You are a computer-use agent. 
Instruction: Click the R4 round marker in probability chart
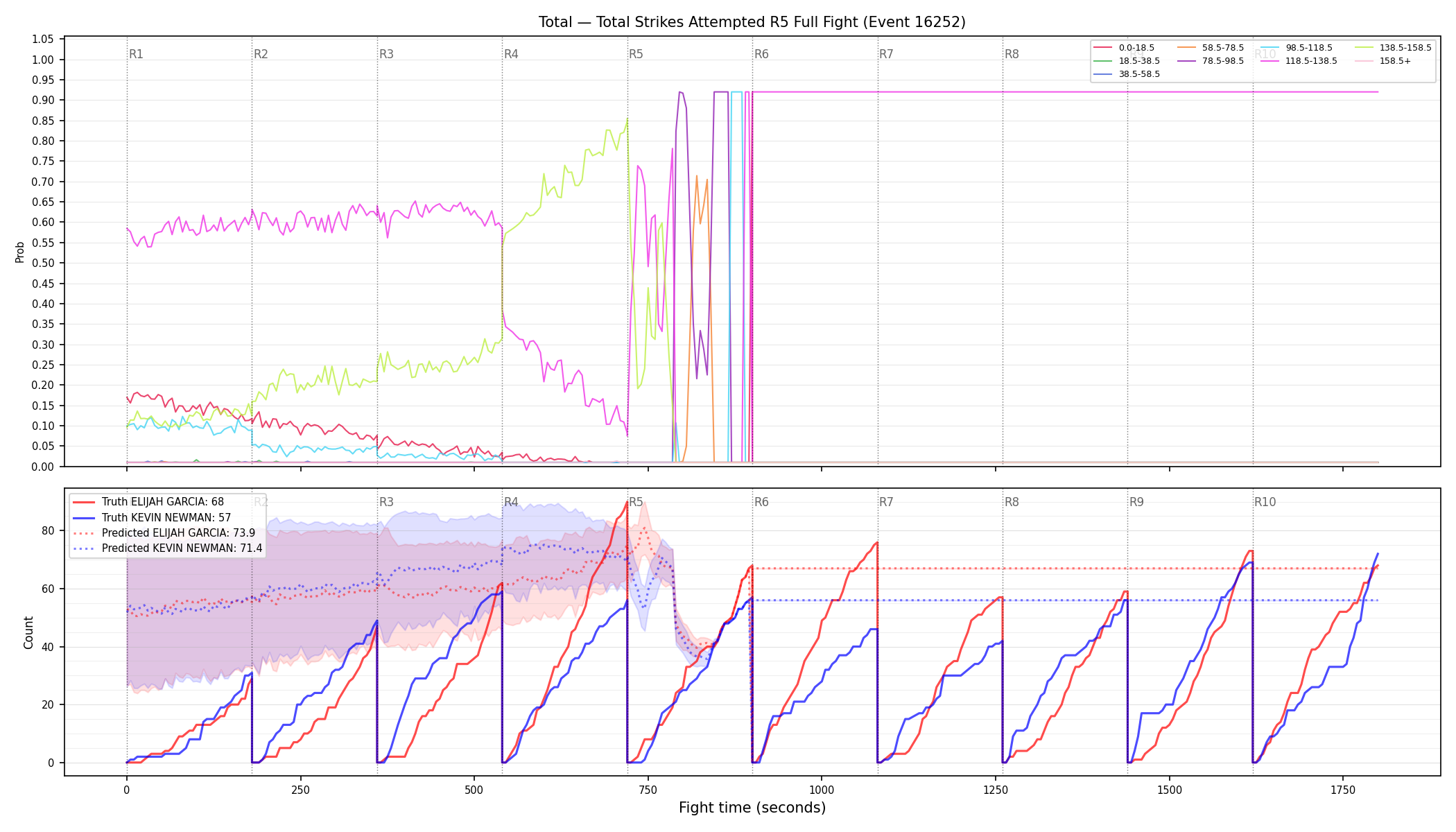click(511, 54)
